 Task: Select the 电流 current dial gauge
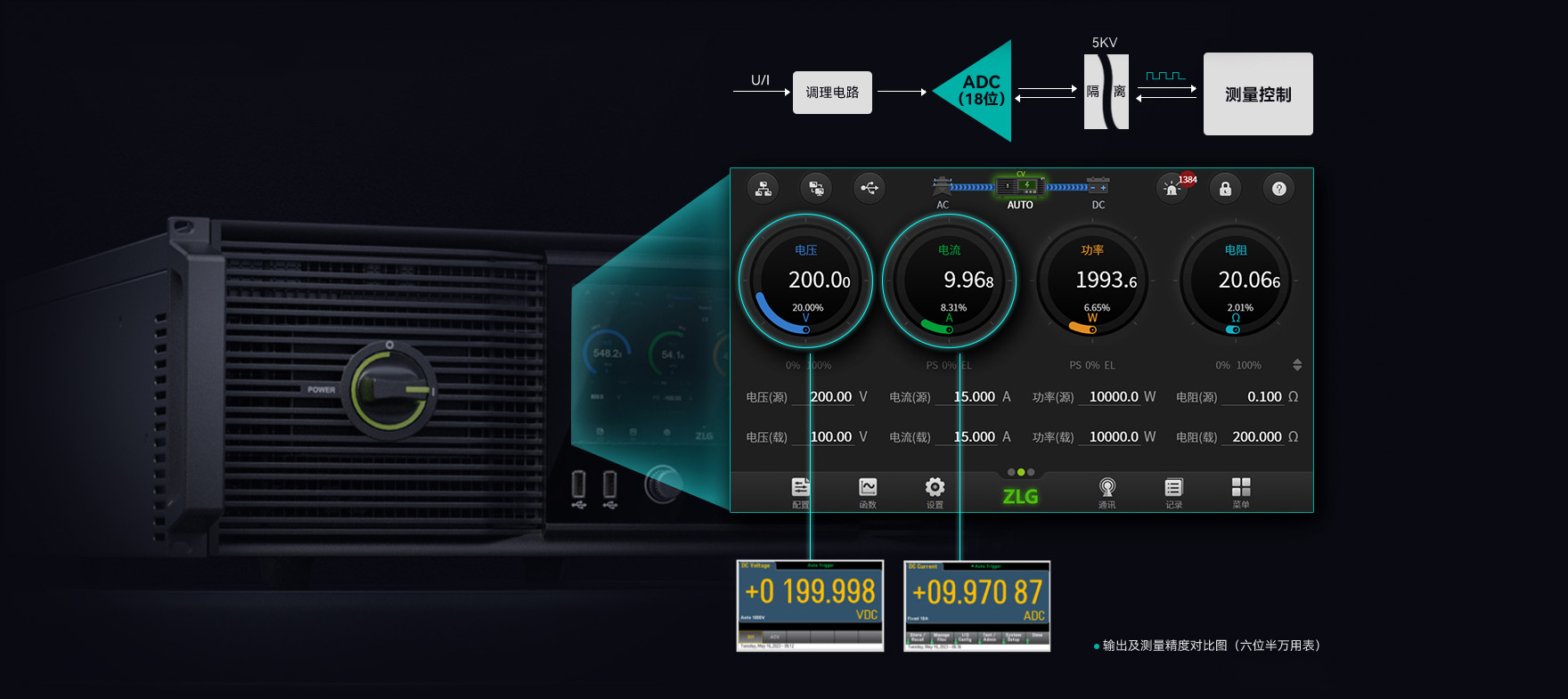(x=950, y=281)
